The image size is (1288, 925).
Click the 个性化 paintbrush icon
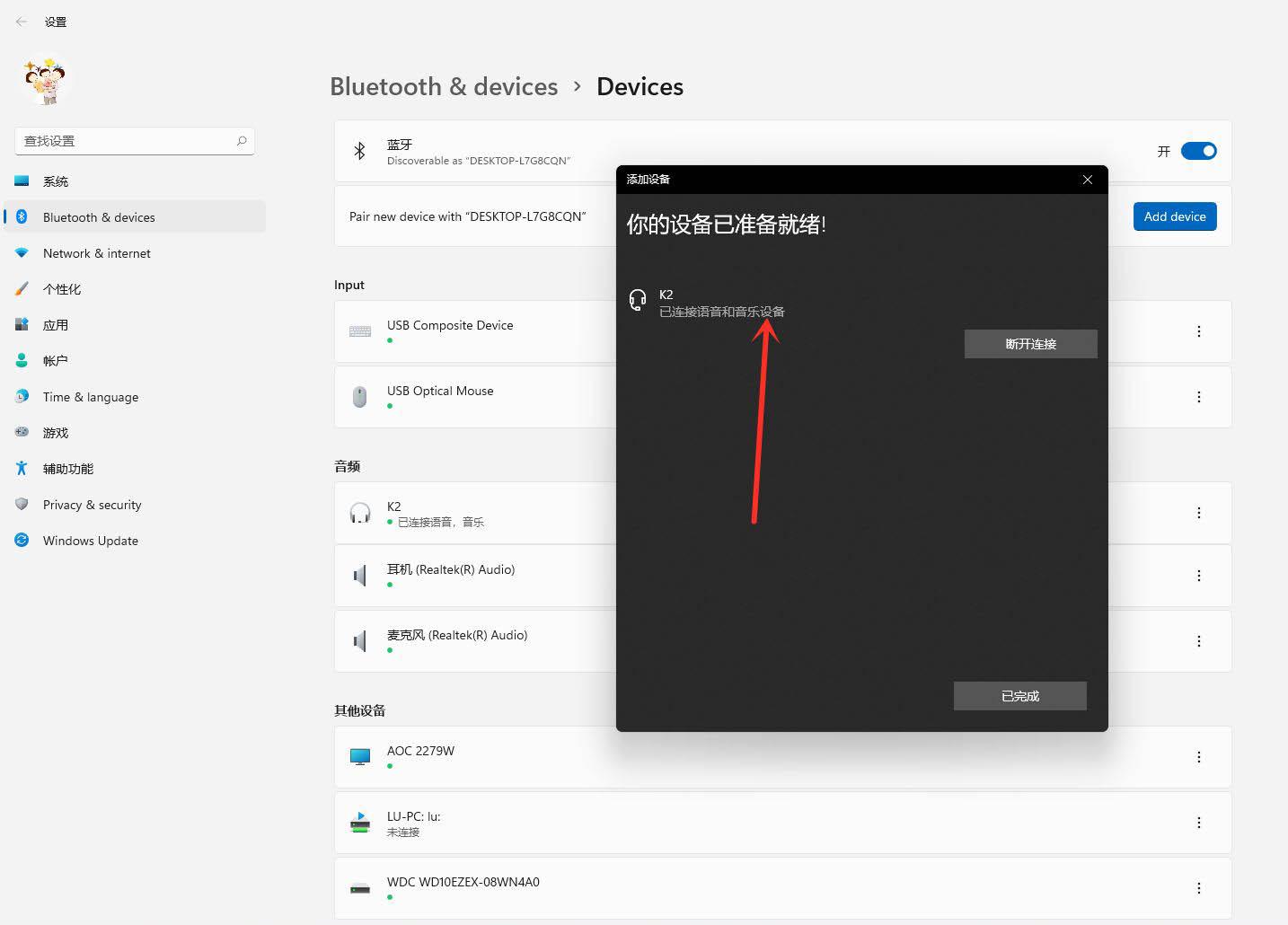click(x=22, y=288)
